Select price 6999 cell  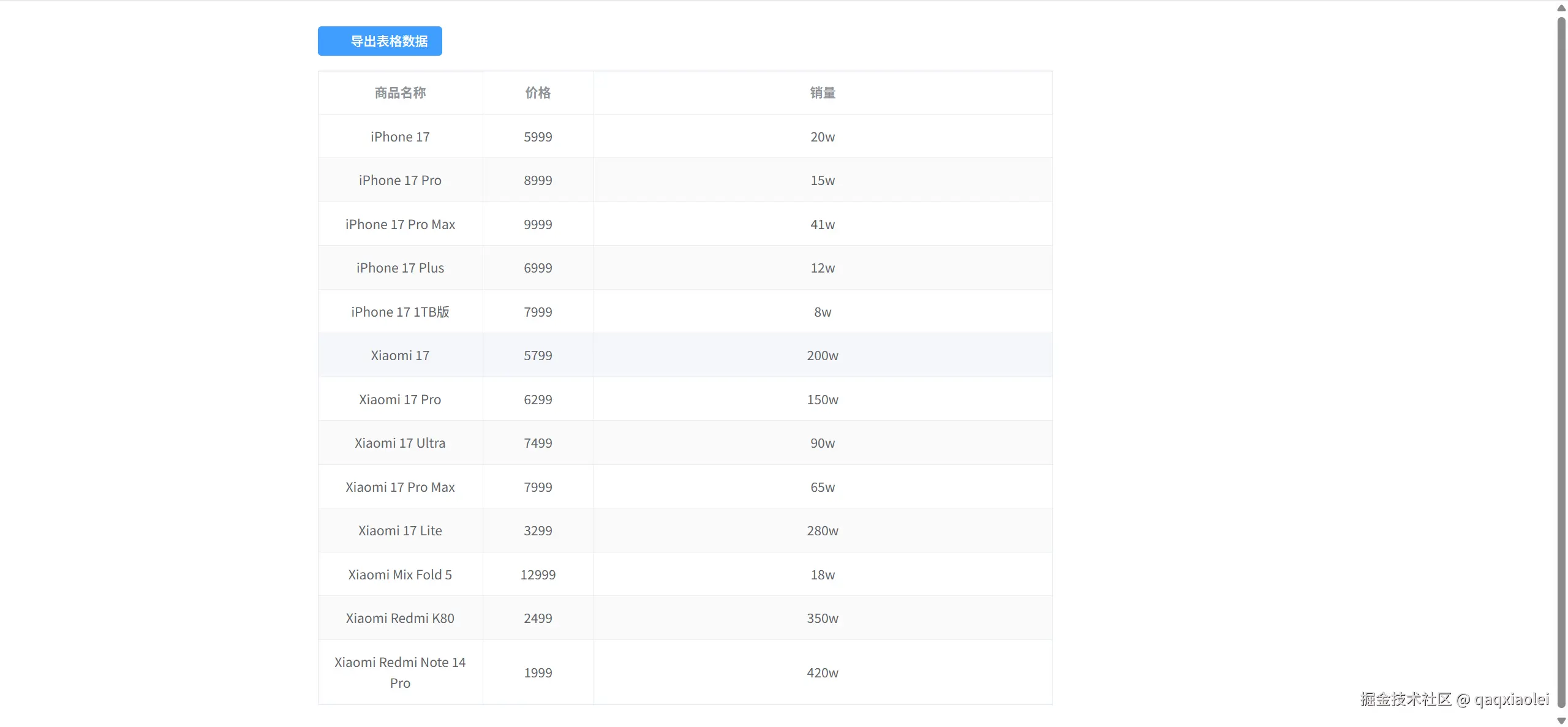(x=538, y=268)
